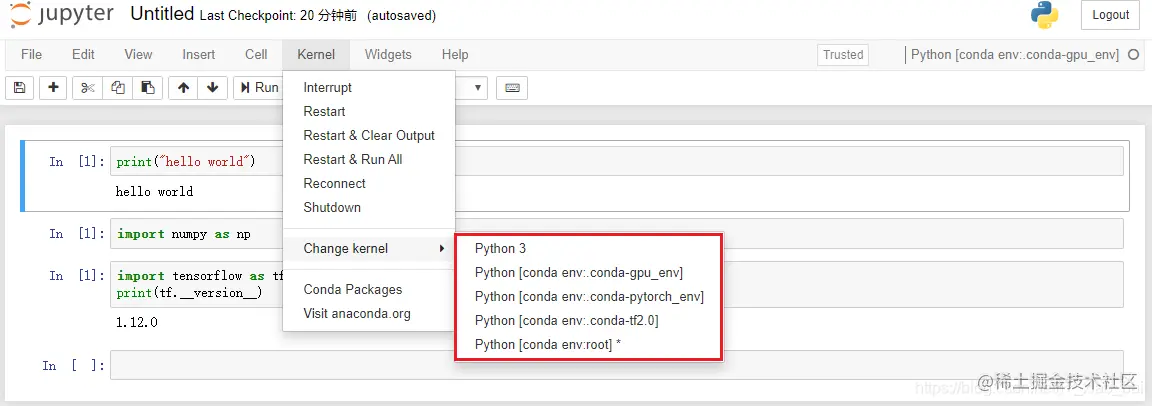The height and width of the screenshot is (406, 1152).
Task: Open the Insert menu
Action: pyautogui.click(x=198, y=54)
